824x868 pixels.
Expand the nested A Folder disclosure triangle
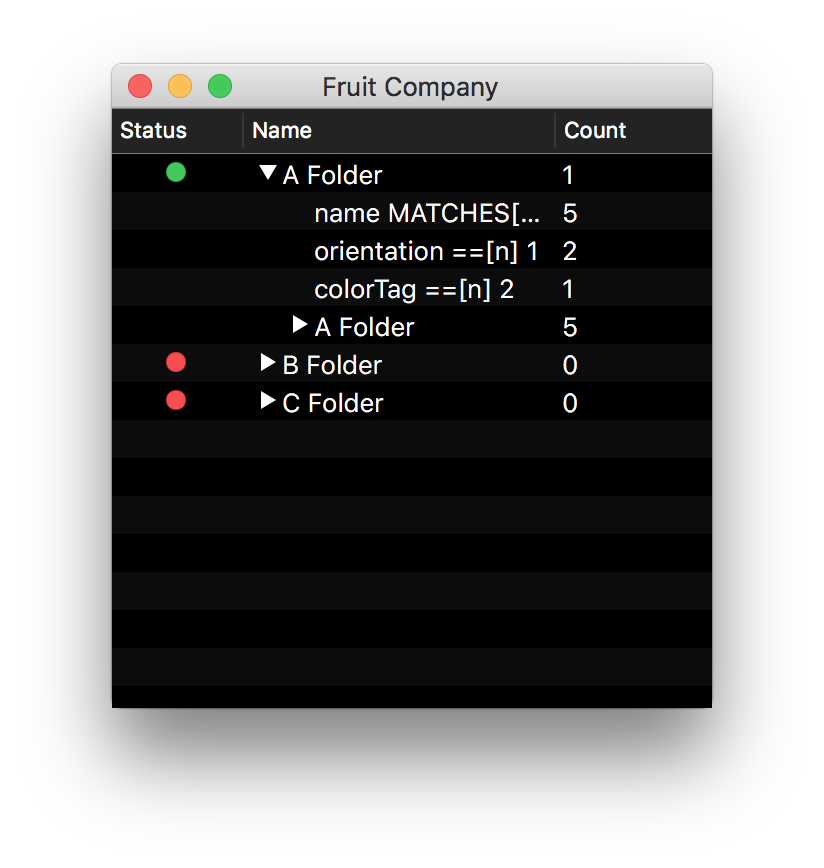pos(299,325)
